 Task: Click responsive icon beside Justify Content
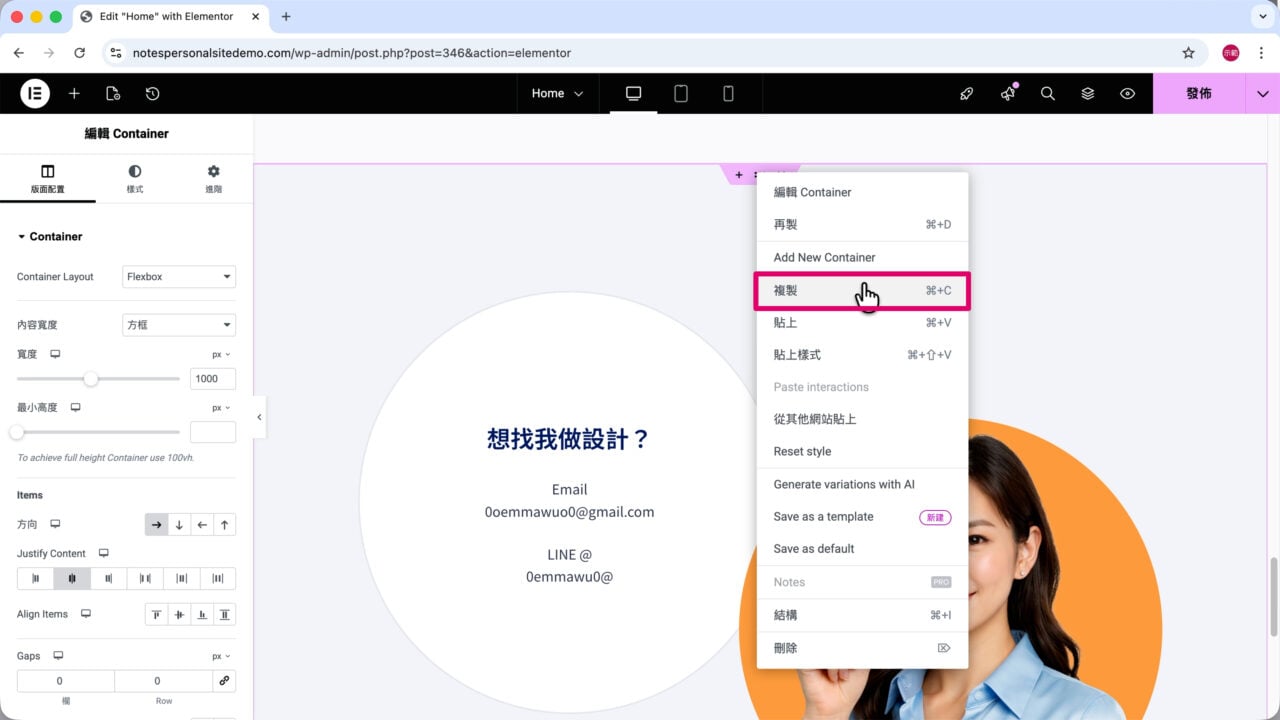[103, 553]
